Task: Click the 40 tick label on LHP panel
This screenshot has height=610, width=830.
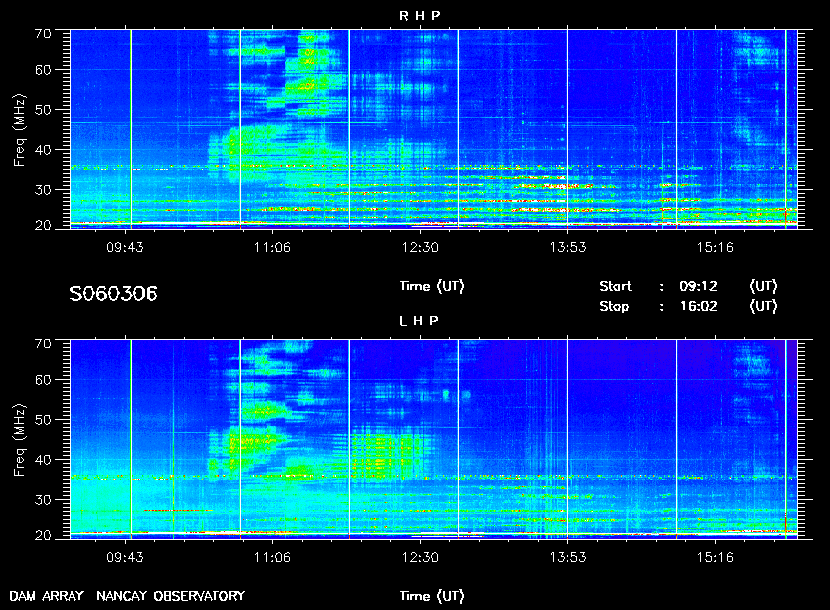Action: [x=43, y=460]
